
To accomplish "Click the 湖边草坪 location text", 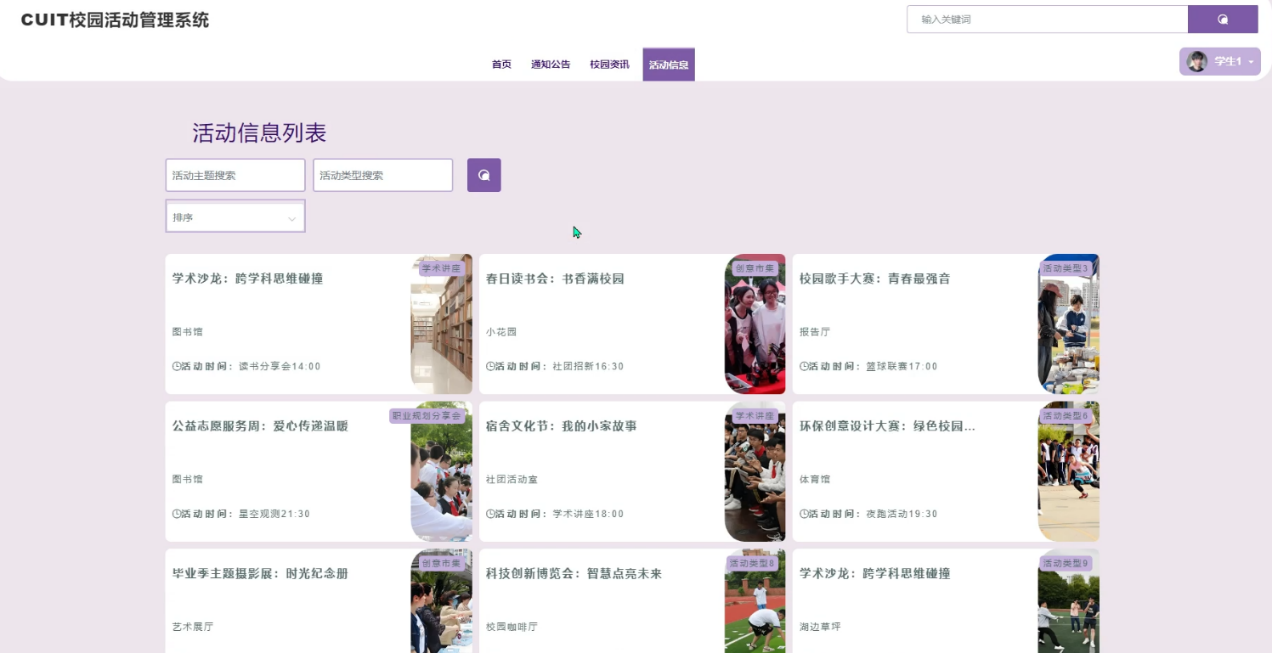I will (x=821, y=627).
